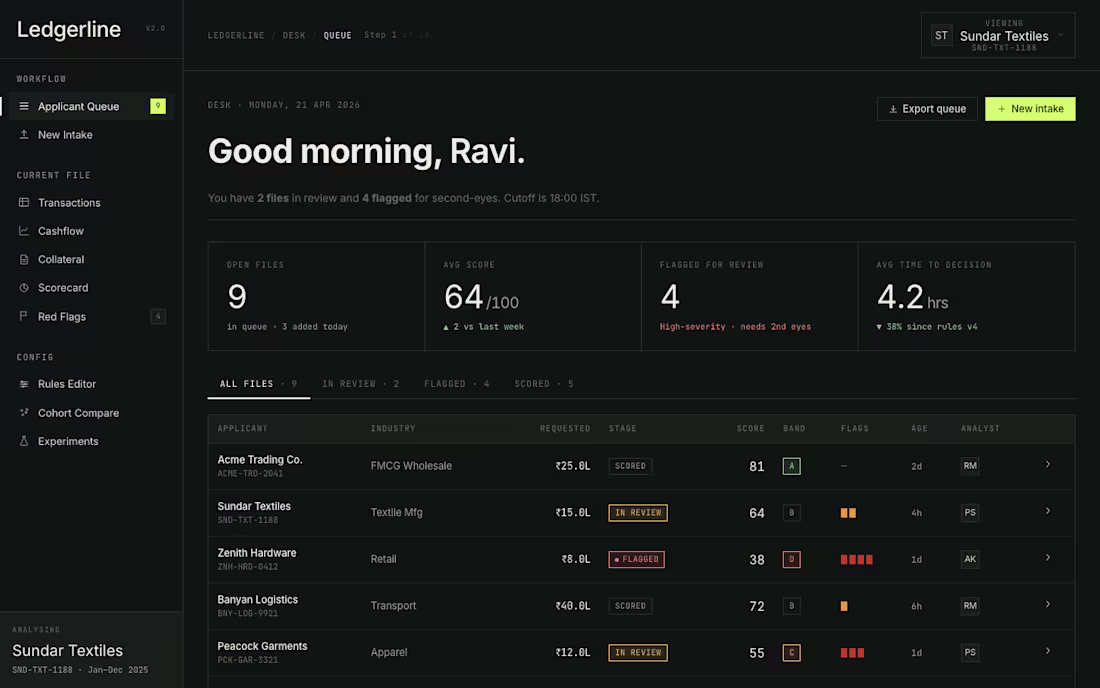
Task: Click the QUEUE breadcrumb link
Action: pos(337,35)
